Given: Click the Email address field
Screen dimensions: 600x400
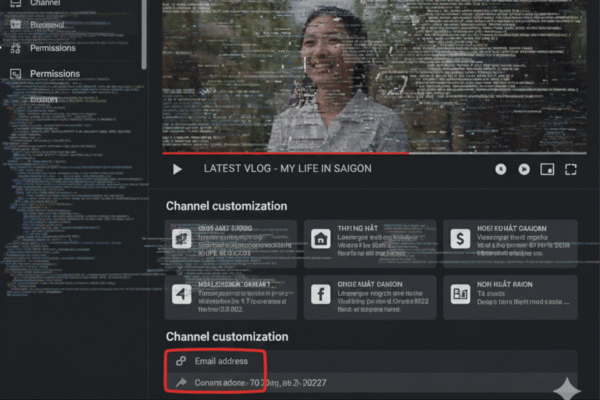Looking at the screenshot, I should (x=371, y=361).
